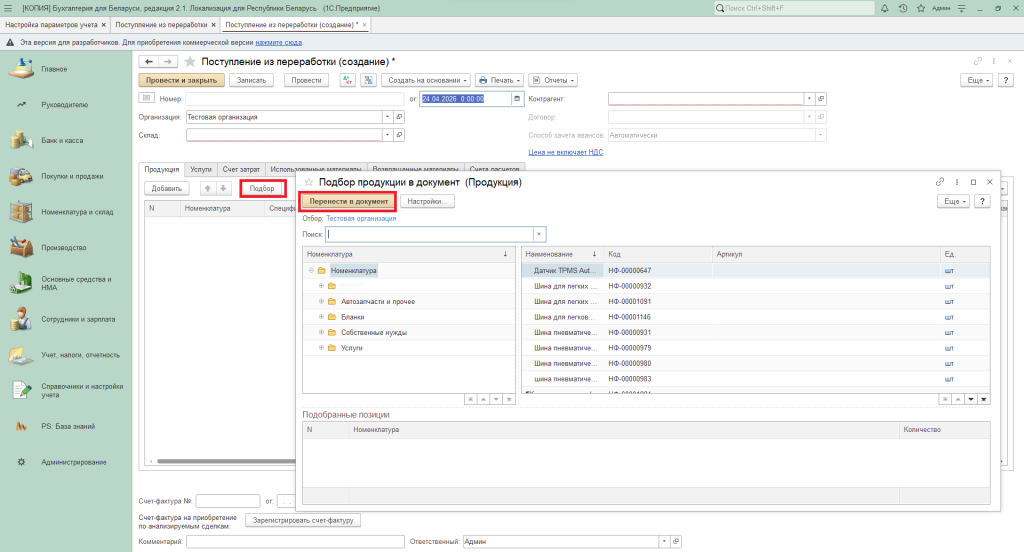This screenshot has width=1024, height=552.
Task: Open the notifications bell in title bar
Action: pos(886,8)
